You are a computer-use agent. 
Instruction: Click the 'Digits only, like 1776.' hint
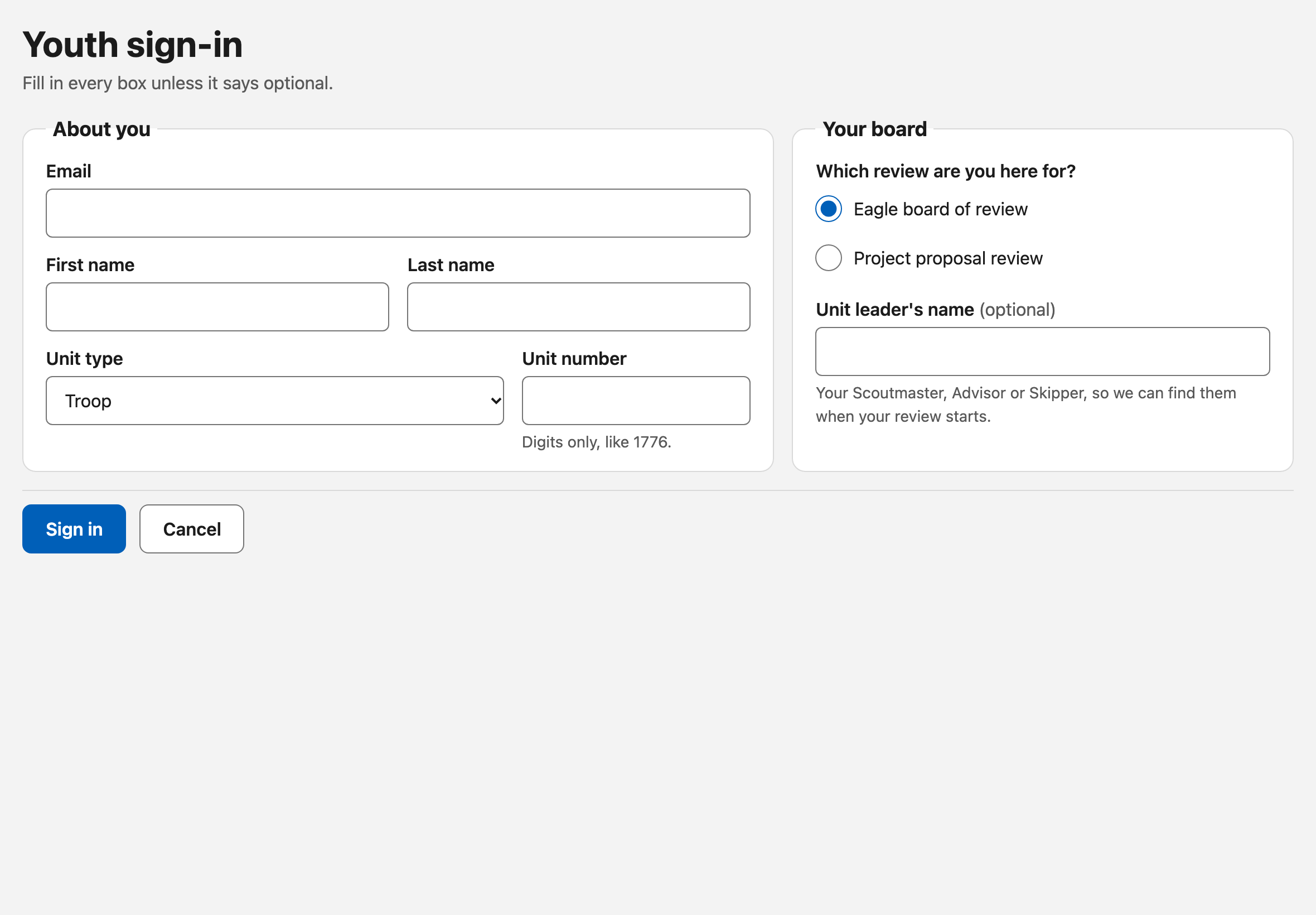point(596,442)
